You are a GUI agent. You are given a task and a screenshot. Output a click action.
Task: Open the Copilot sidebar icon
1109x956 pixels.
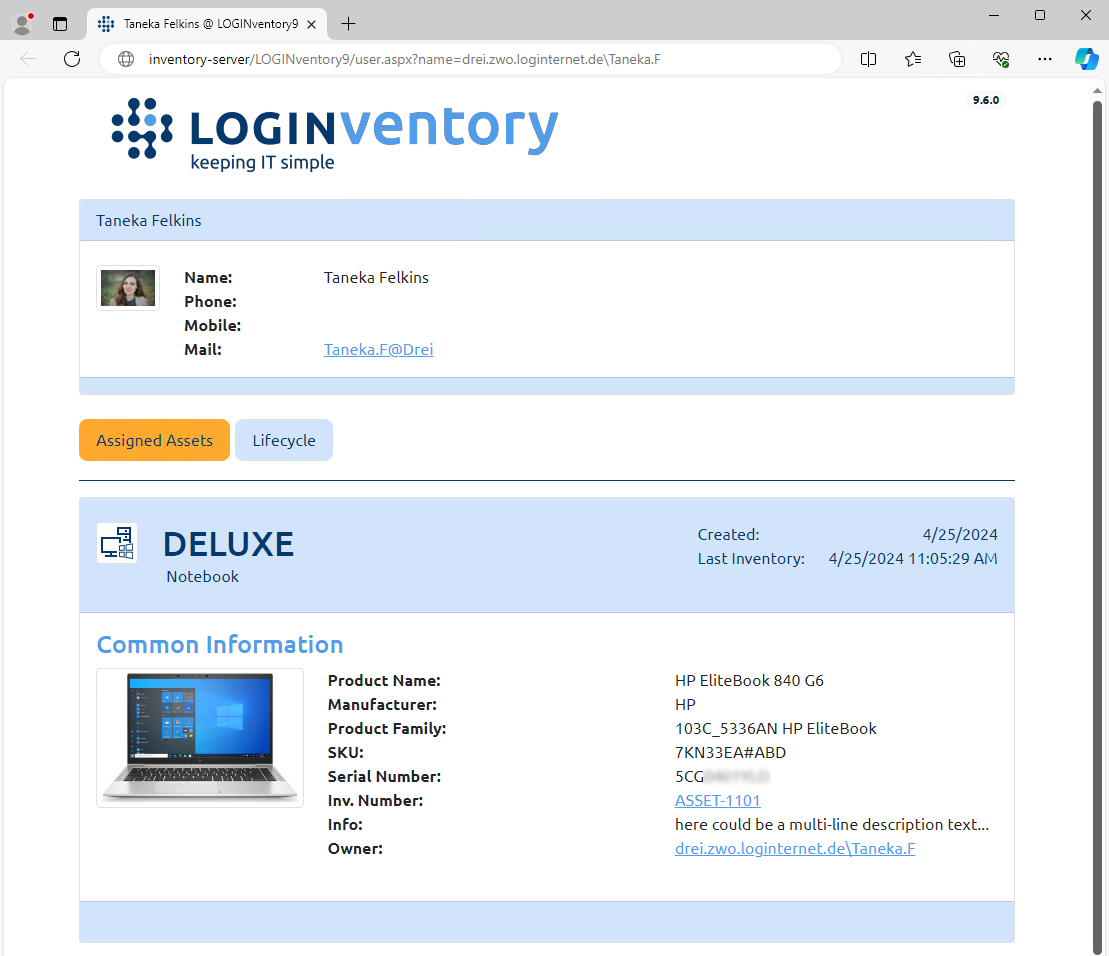(x=1087, y=59)
